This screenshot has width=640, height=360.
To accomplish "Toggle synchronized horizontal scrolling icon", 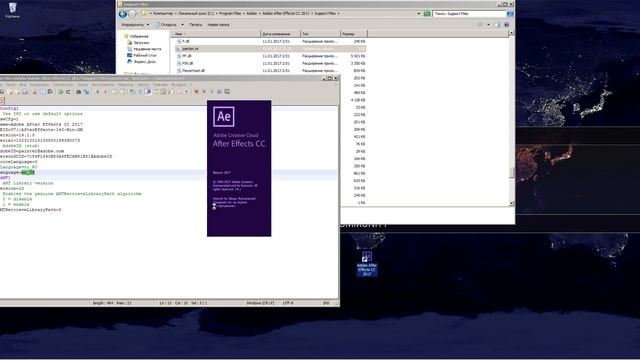I will tap(122, 92).
